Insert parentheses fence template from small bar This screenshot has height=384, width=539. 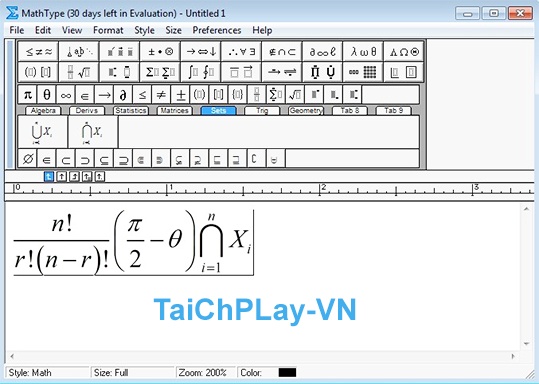coord(199,95)
